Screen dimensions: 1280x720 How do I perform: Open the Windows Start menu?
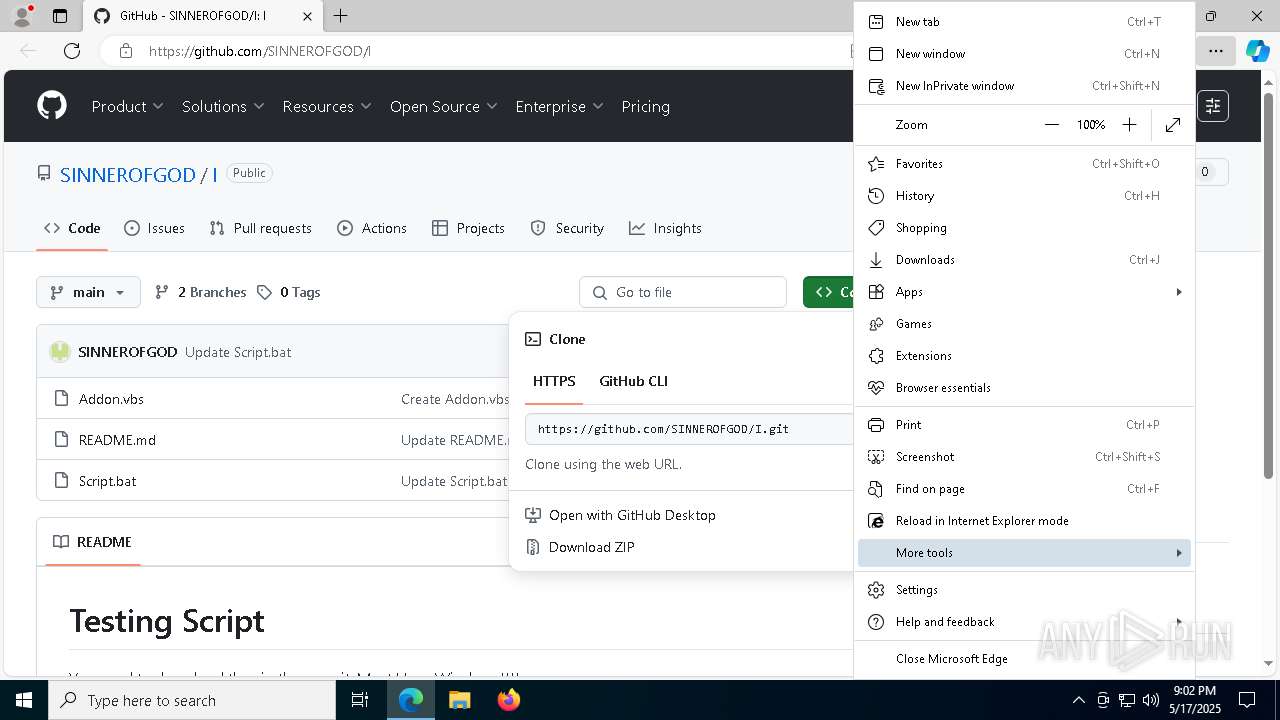[x=24, y=700]
